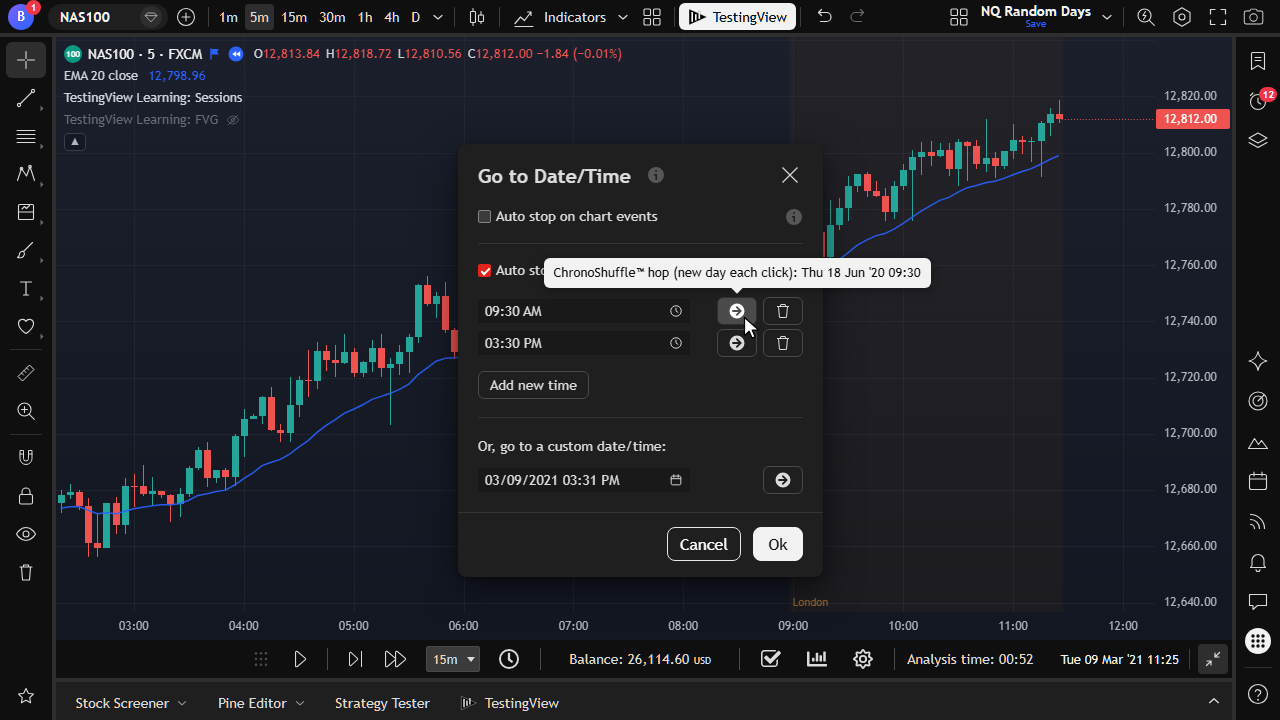Select the crosshair cursor tool
This screenshot has width=1280, height=720.
click(x=26, y=60)
